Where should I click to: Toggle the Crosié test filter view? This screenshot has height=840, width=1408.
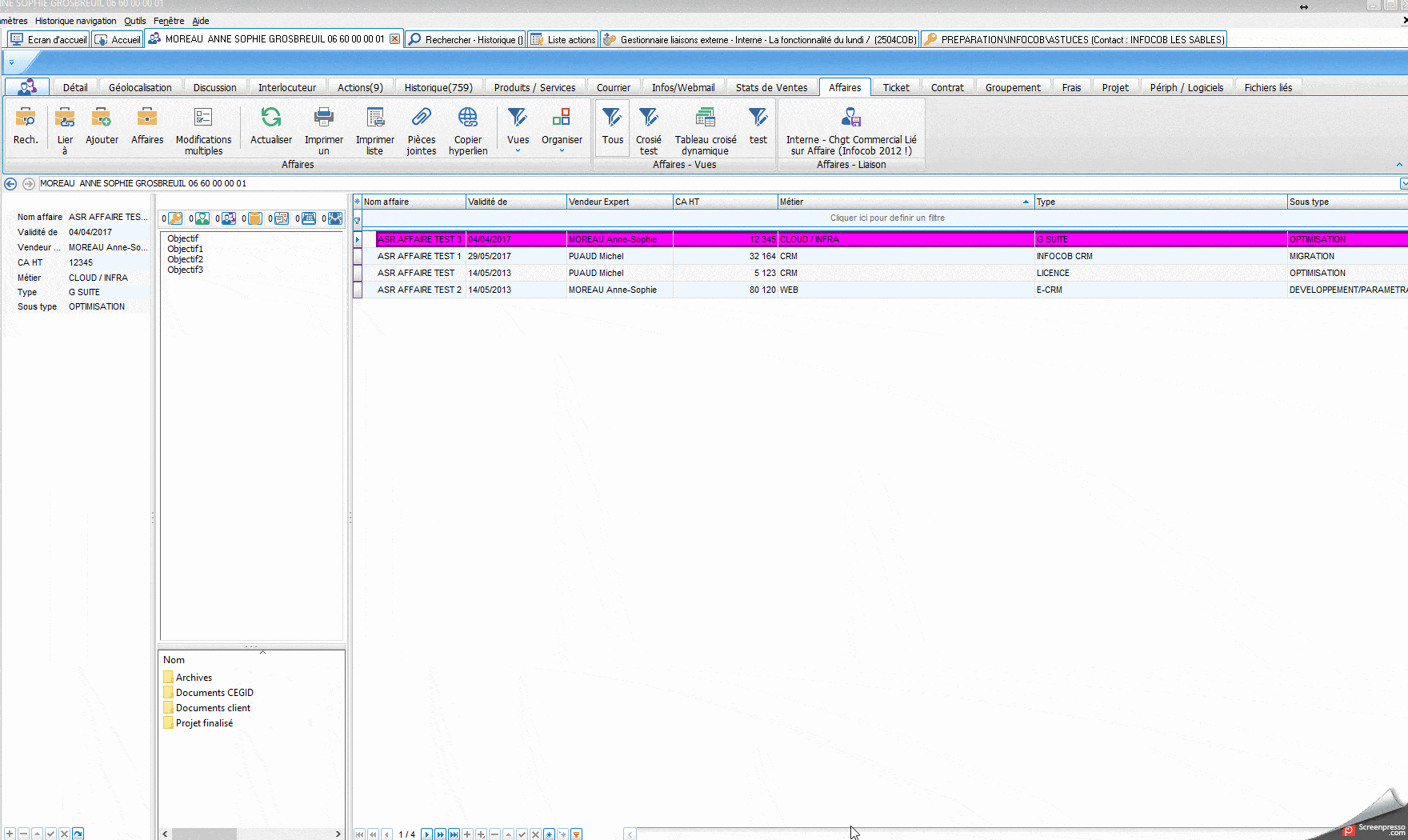coord(648,118)
